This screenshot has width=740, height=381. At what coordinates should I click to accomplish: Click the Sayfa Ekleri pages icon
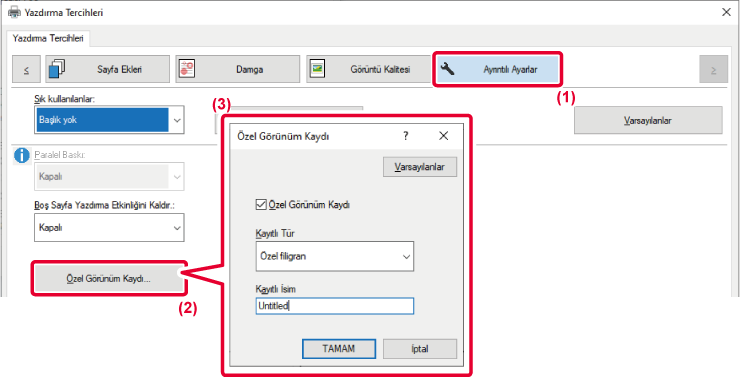pos(57,69)
